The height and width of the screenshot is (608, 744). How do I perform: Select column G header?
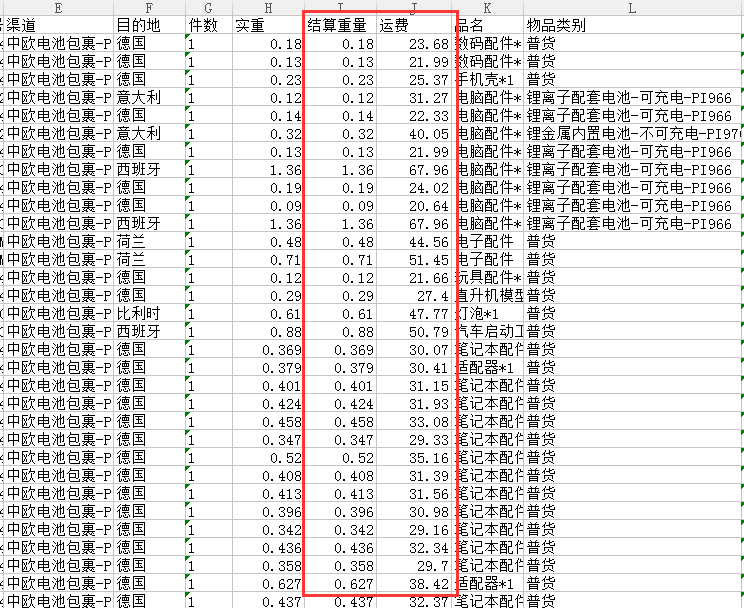208,7
